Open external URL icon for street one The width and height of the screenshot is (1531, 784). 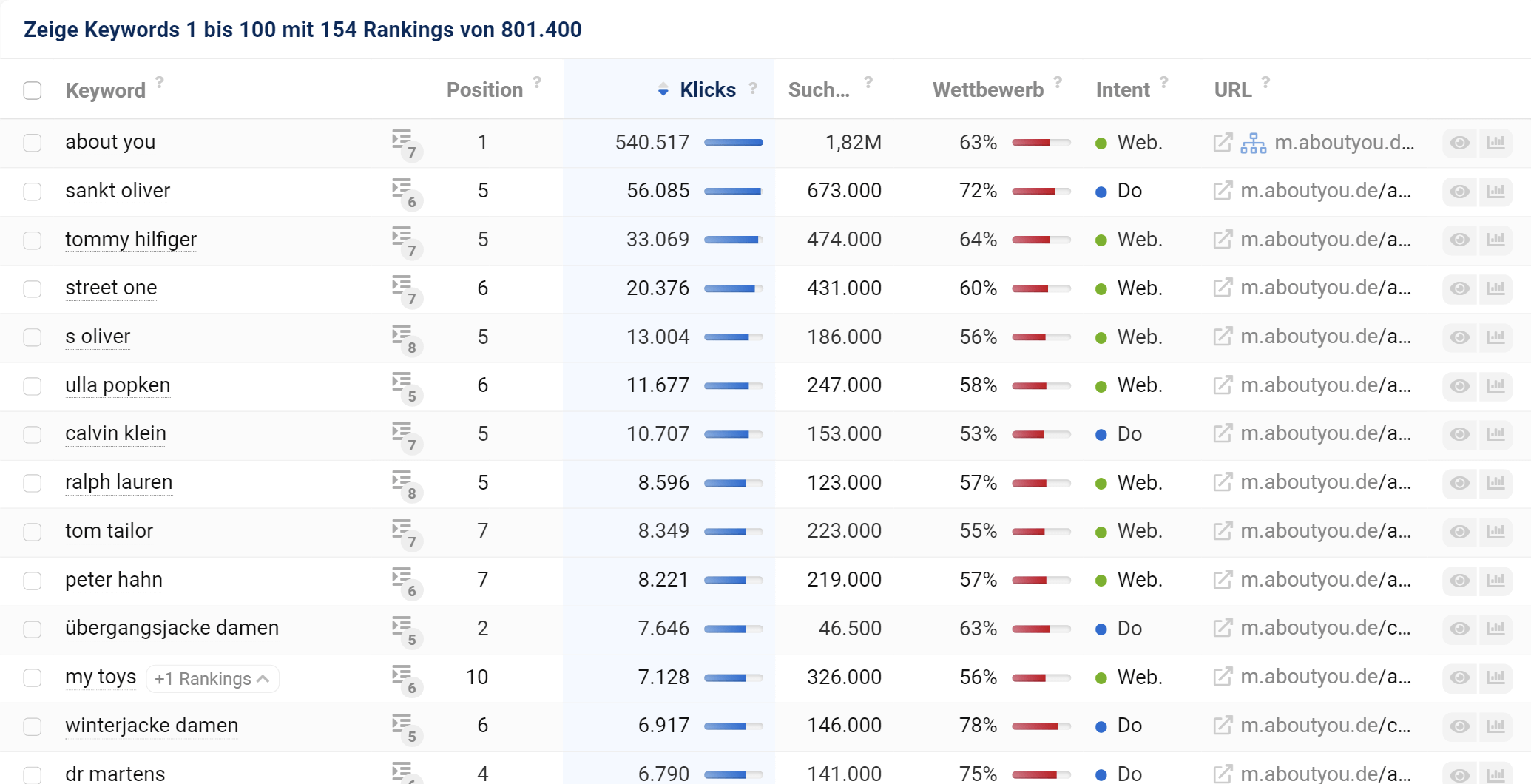pyautogui.click(x=1223, y=288)
